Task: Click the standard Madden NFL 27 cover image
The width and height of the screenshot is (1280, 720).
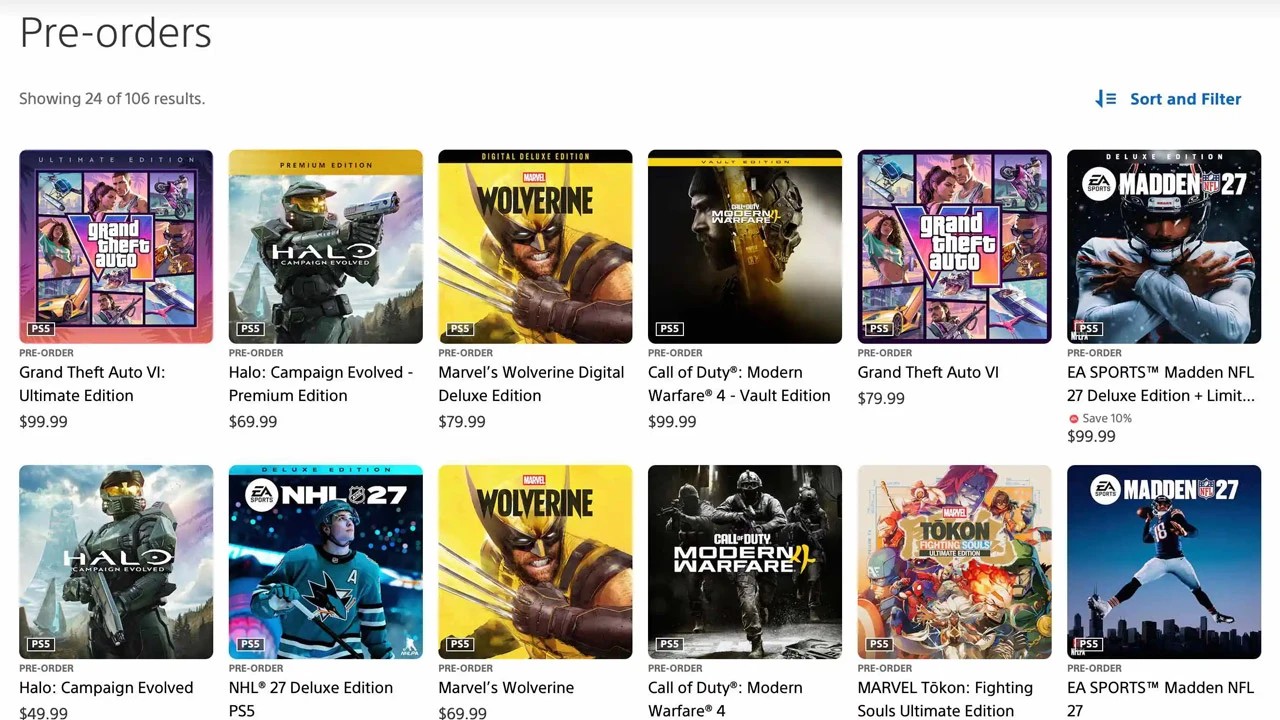Action: tap(1164, 562)
